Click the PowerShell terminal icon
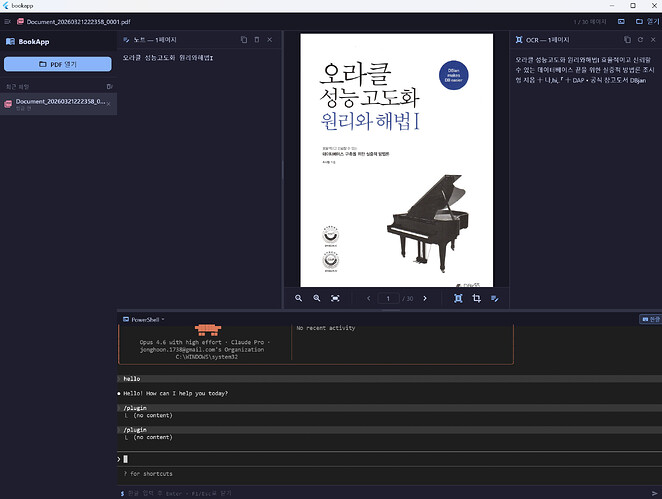 point(126,320)
